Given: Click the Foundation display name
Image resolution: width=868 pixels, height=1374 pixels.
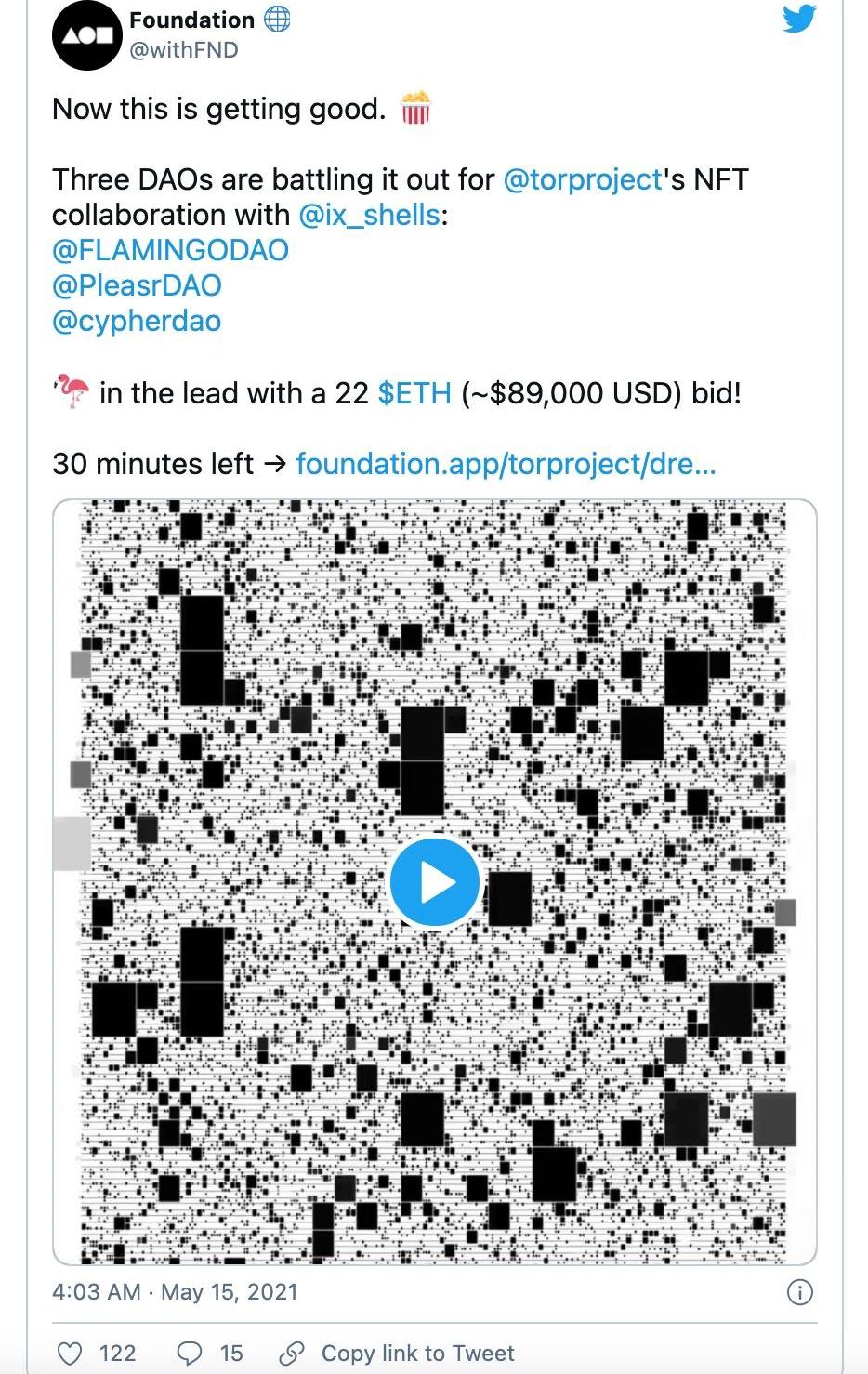Looking at the screenshot, I should [x=191, y=20].
